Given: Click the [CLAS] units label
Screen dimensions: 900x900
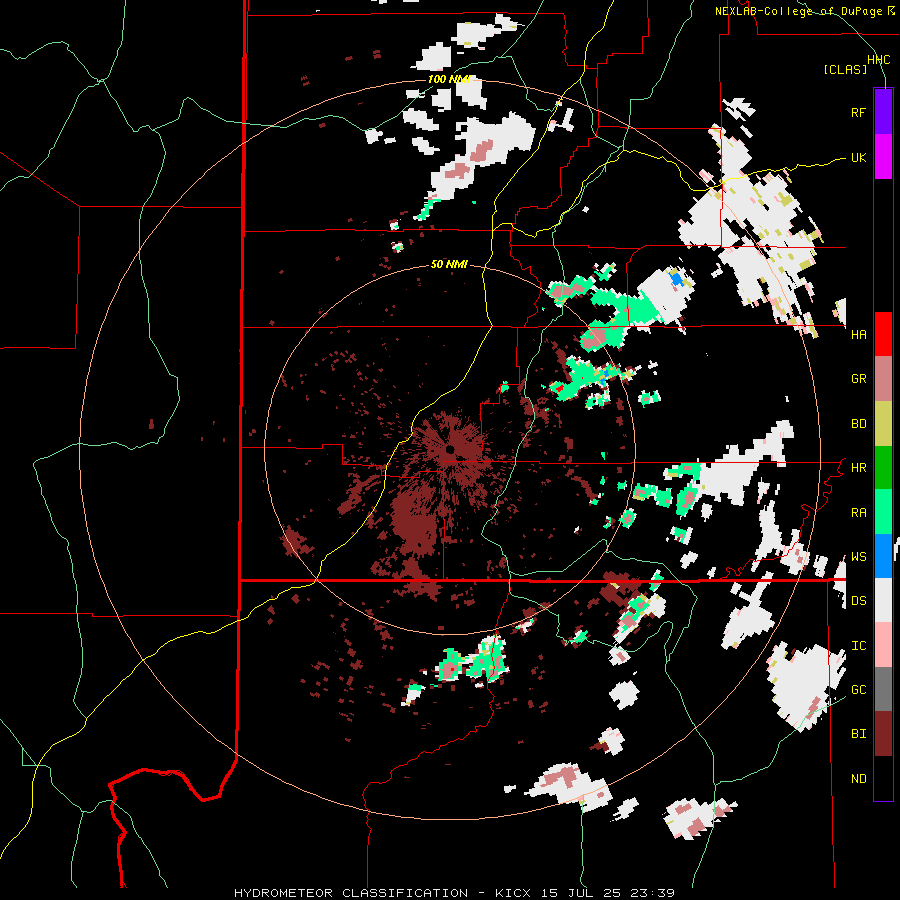Looking at the screenshot, I should point(845,70).
